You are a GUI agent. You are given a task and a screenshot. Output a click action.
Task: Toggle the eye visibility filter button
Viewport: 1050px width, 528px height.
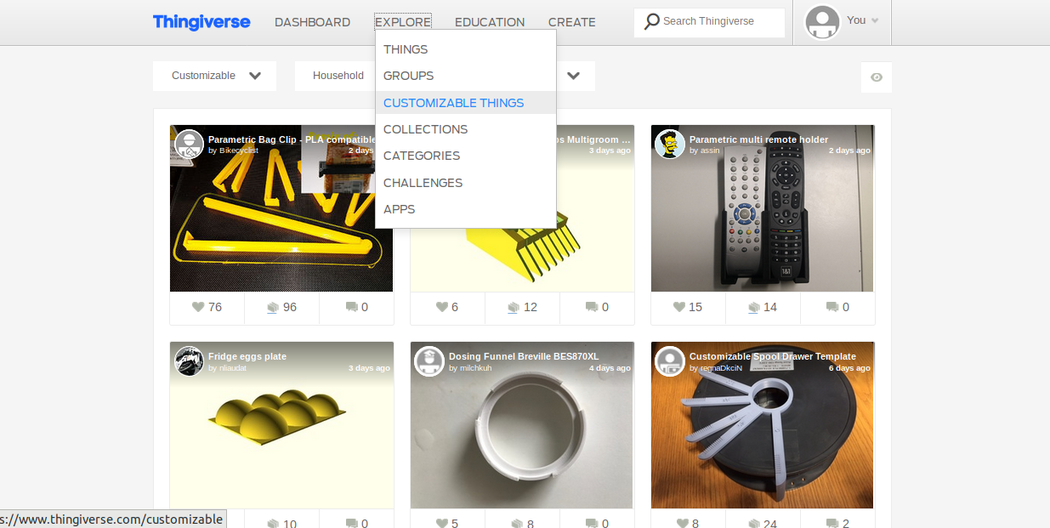(x=876, y=77)
